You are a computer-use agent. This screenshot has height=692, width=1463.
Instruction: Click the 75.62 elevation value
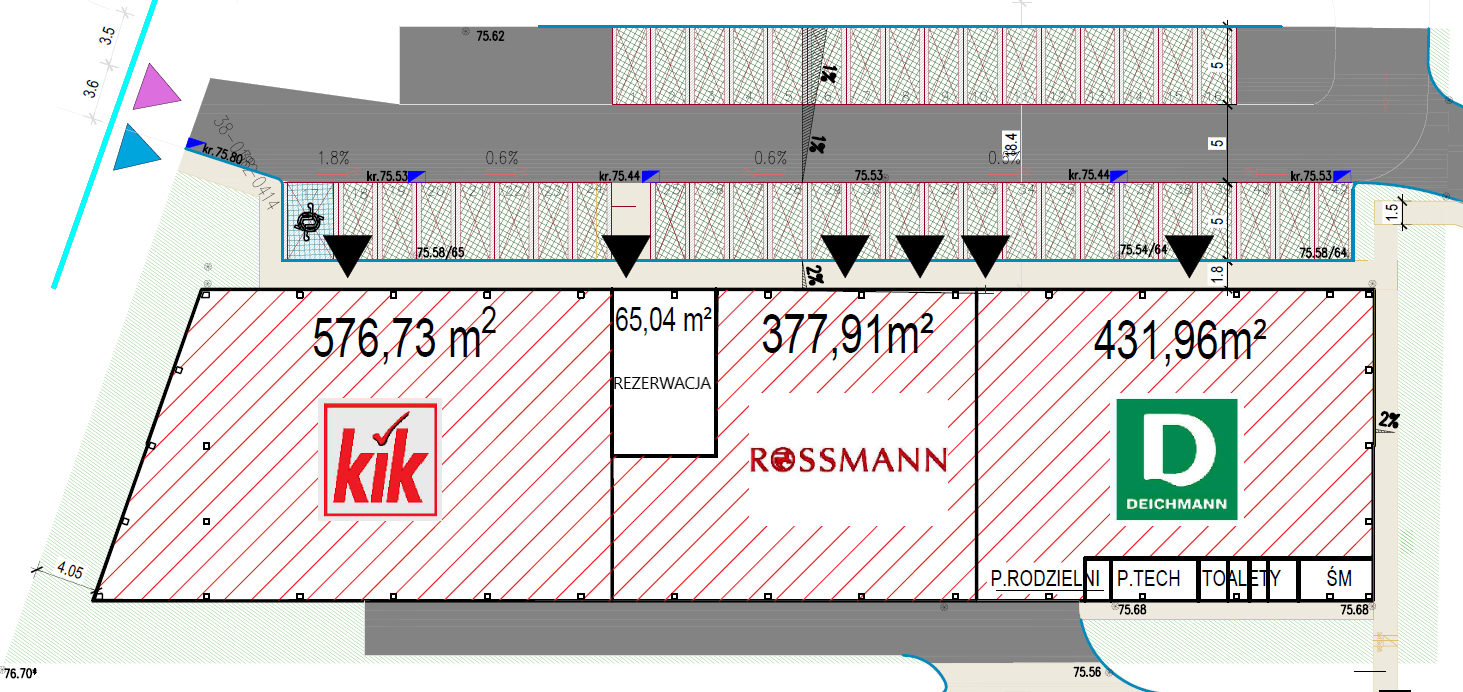click(x=490, y=36)
